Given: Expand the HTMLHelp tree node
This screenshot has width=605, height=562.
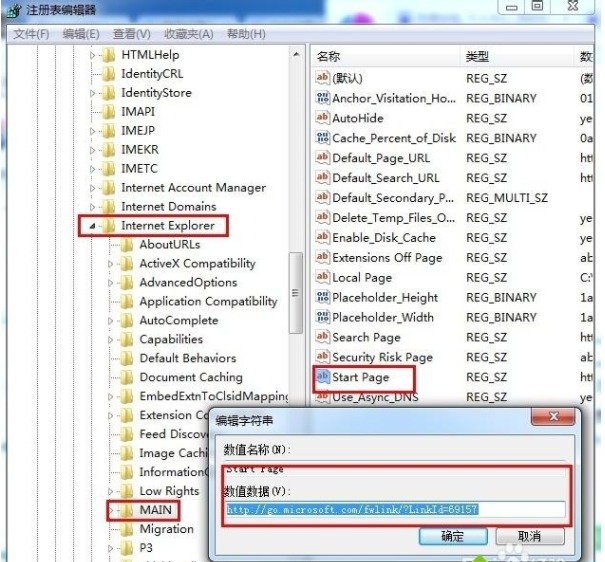Looking at the screenshot, I should click(92, 55).
